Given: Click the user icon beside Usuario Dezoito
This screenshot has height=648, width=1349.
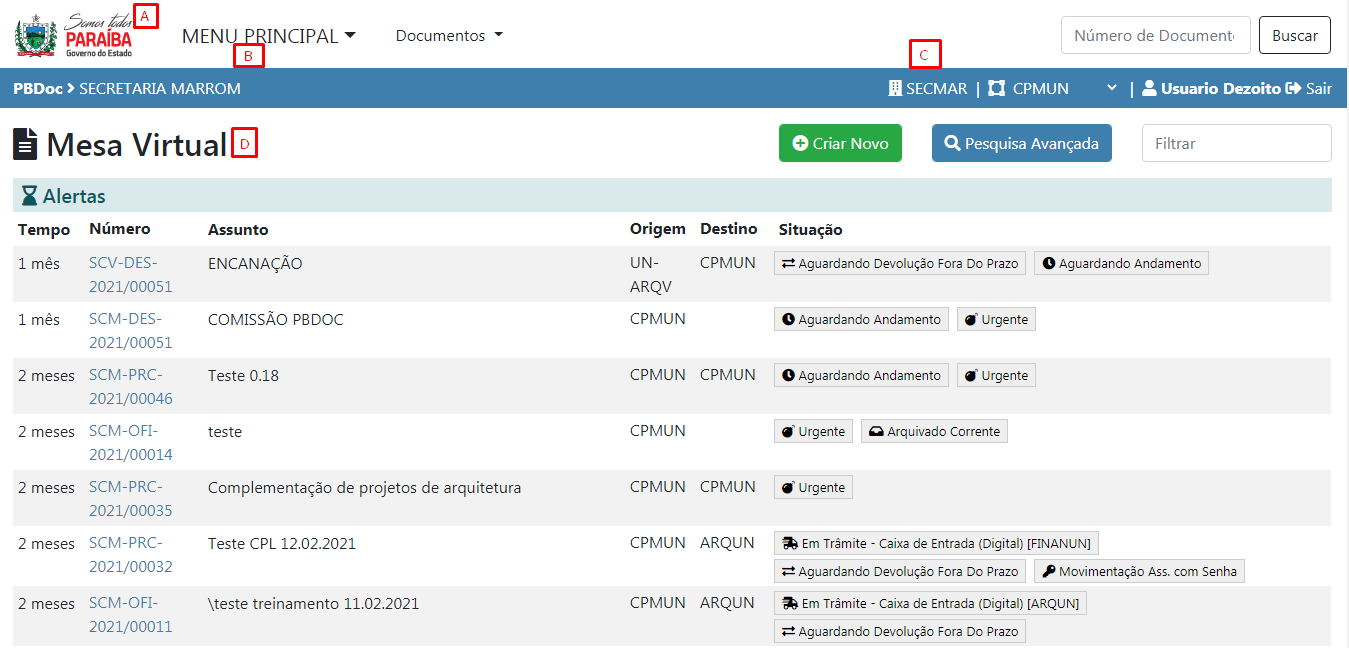Looking at the screenshot, I should pyautogui.click(x=1149, y=88).
